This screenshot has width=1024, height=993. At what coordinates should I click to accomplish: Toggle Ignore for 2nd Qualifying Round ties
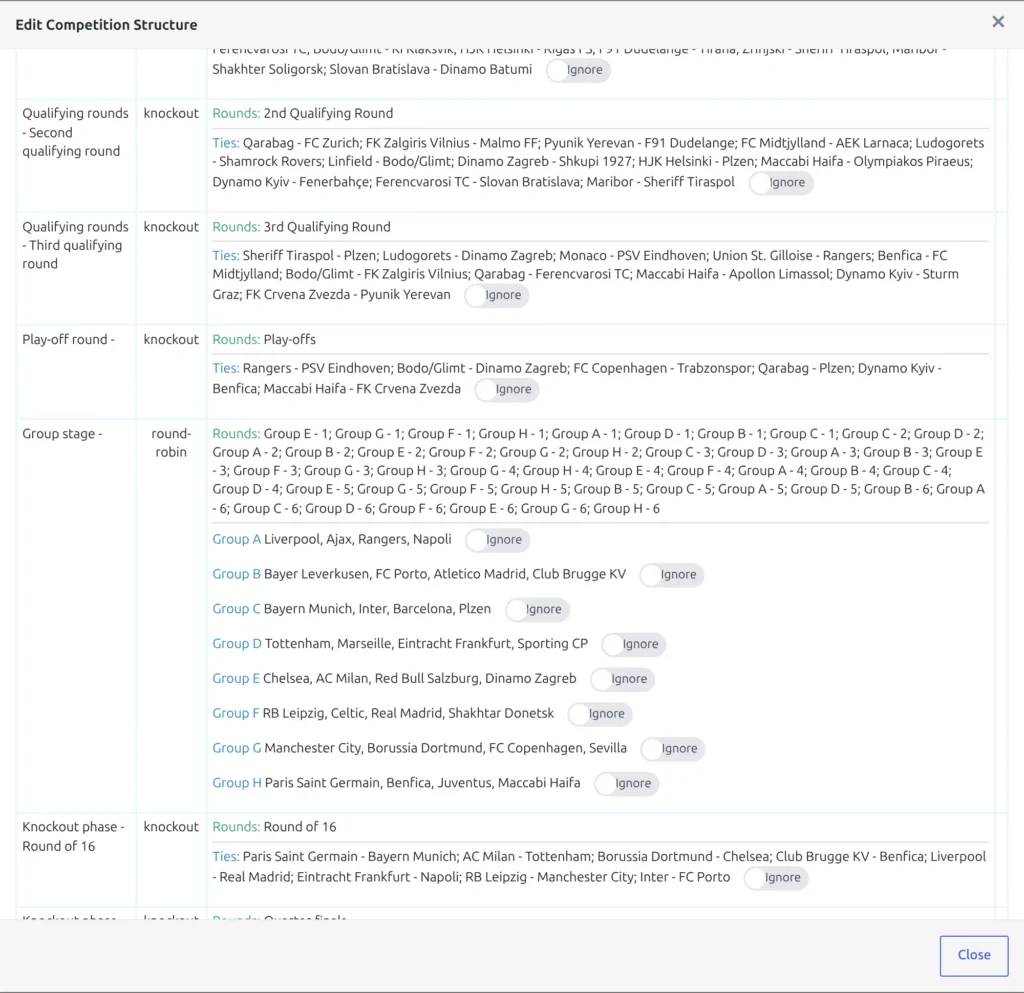781,183
